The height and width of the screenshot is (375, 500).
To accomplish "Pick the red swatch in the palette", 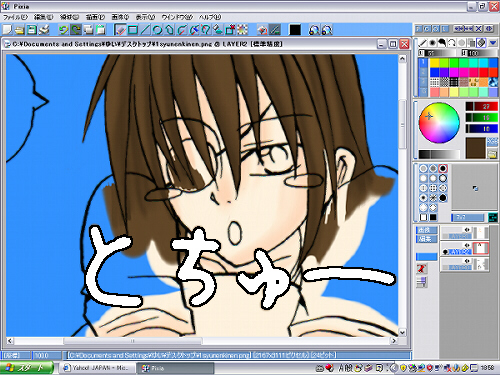I will coord(484,73).
